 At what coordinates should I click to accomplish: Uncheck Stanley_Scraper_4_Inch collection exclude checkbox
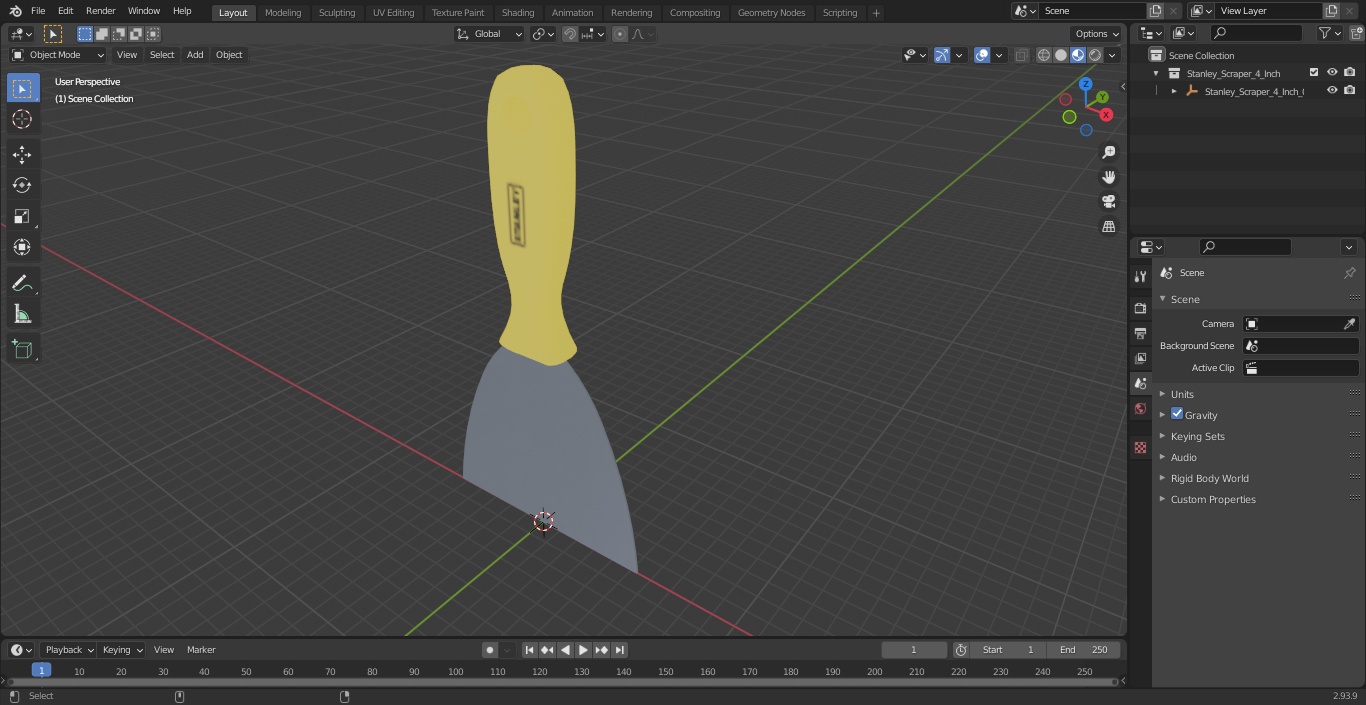[x=1314, y=73]
